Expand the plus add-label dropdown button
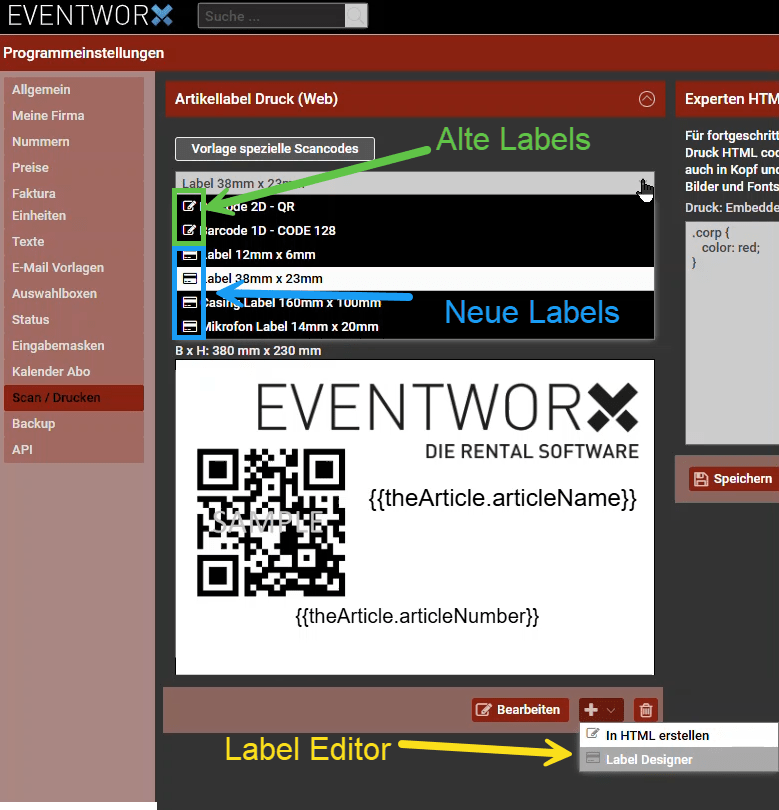 point(600,710)
